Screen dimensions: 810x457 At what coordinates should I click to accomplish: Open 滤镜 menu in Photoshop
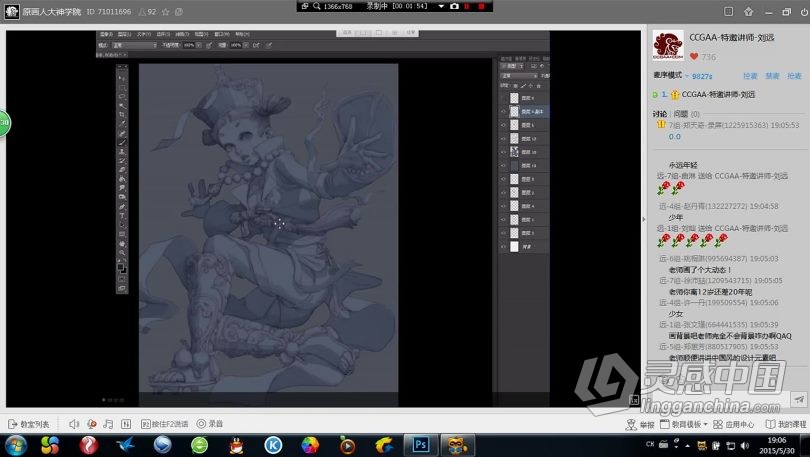[182, 34]
